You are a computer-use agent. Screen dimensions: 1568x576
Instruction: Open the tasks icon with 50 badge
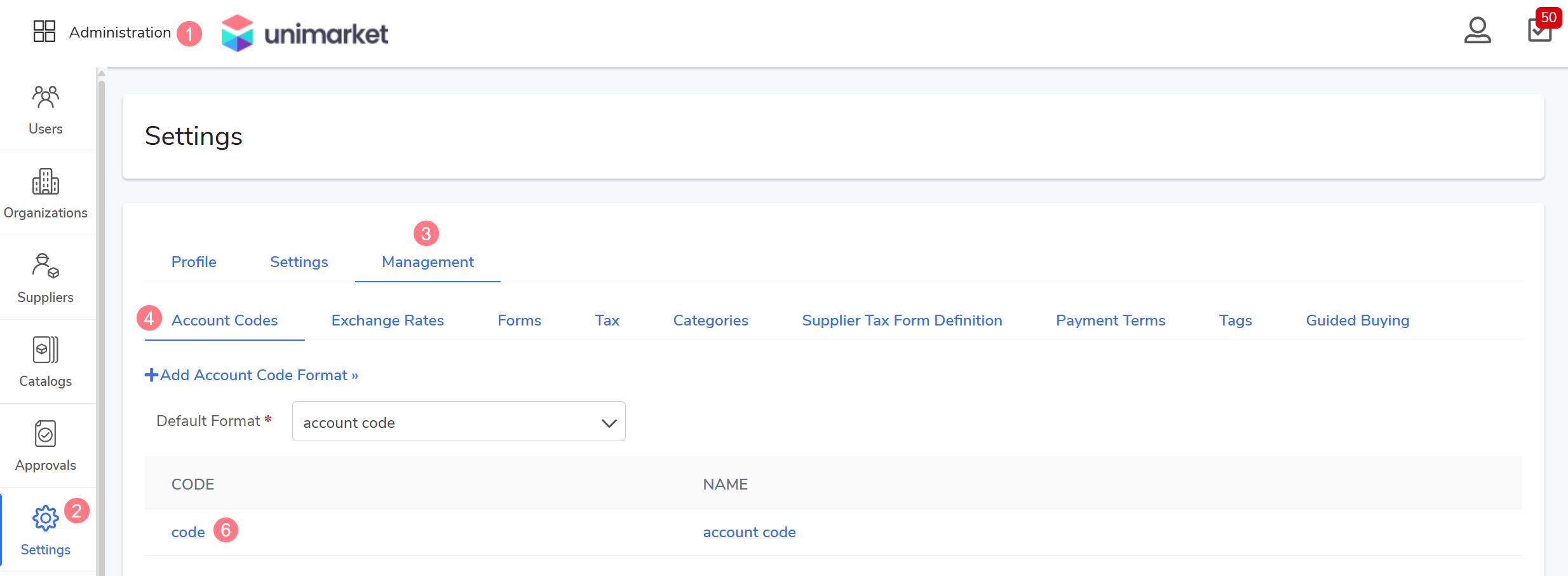click(x=1539, y=31)
